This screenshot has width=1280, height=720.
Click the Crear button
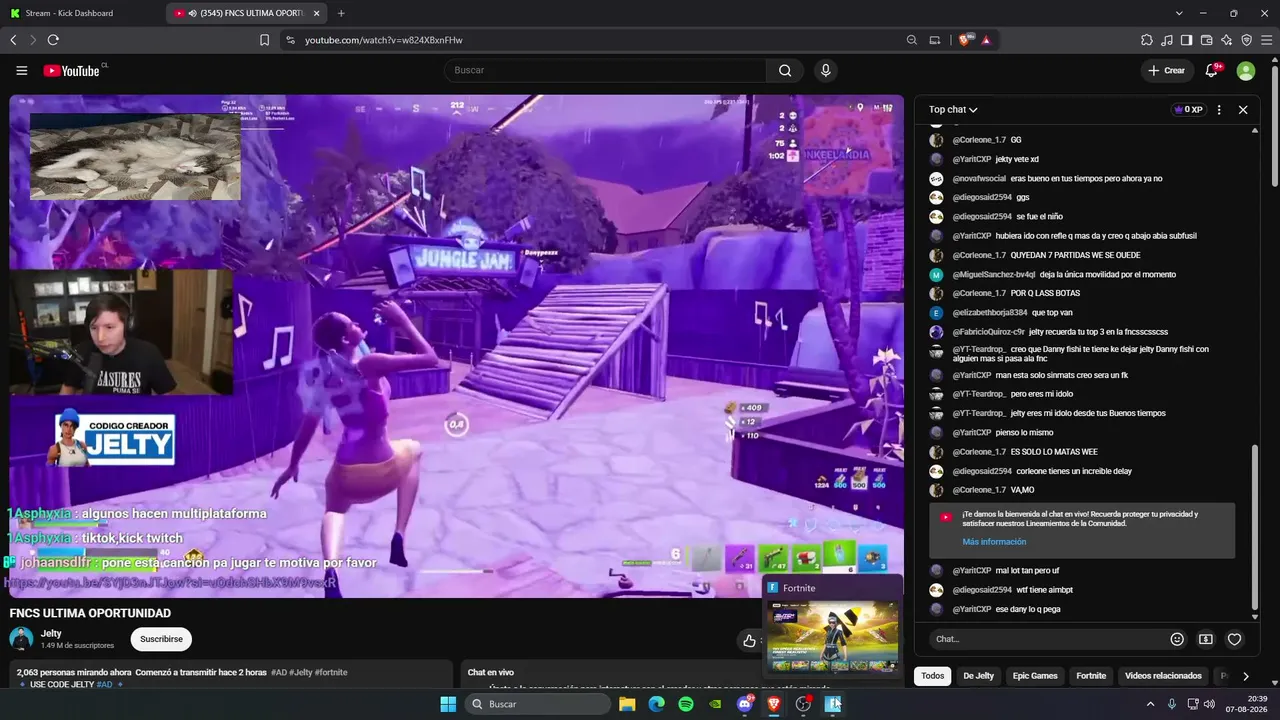point(1167,71)
